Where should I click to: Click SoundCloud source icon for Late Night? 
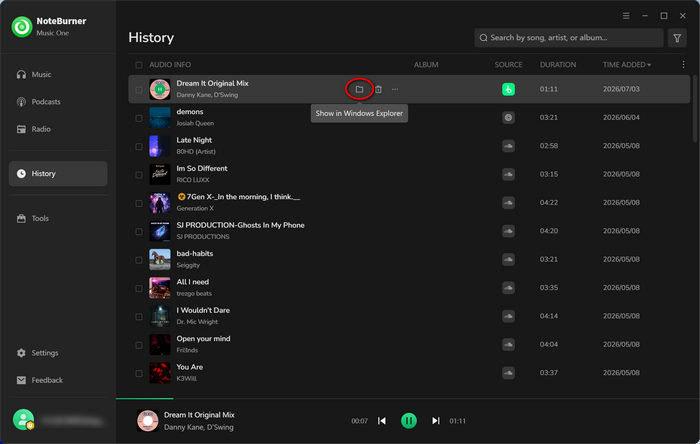pyautogui.click(x=508, y=146)
